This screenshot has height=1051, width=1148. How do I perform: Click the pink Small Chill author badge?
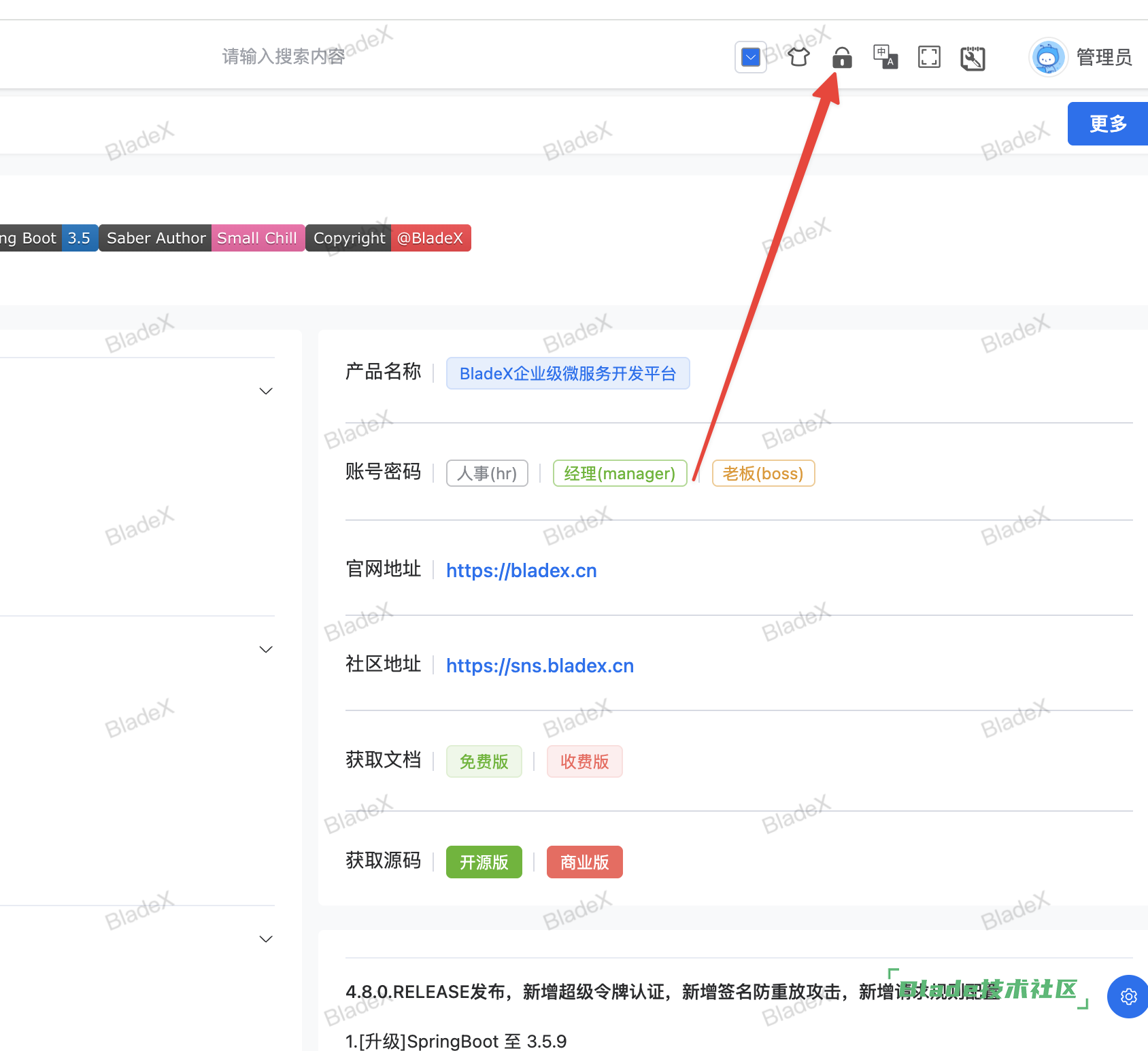pos(257,238)
